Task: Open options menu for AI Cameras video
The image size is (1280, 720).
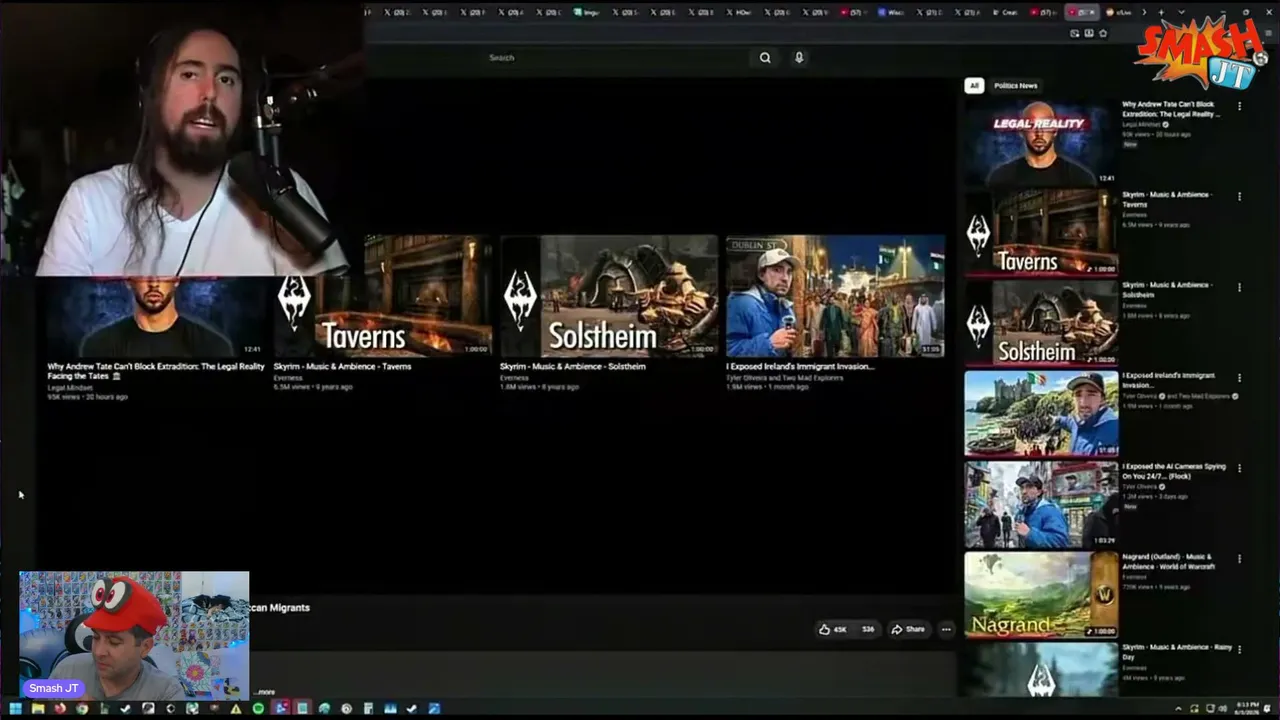Action: (1239, 468)
